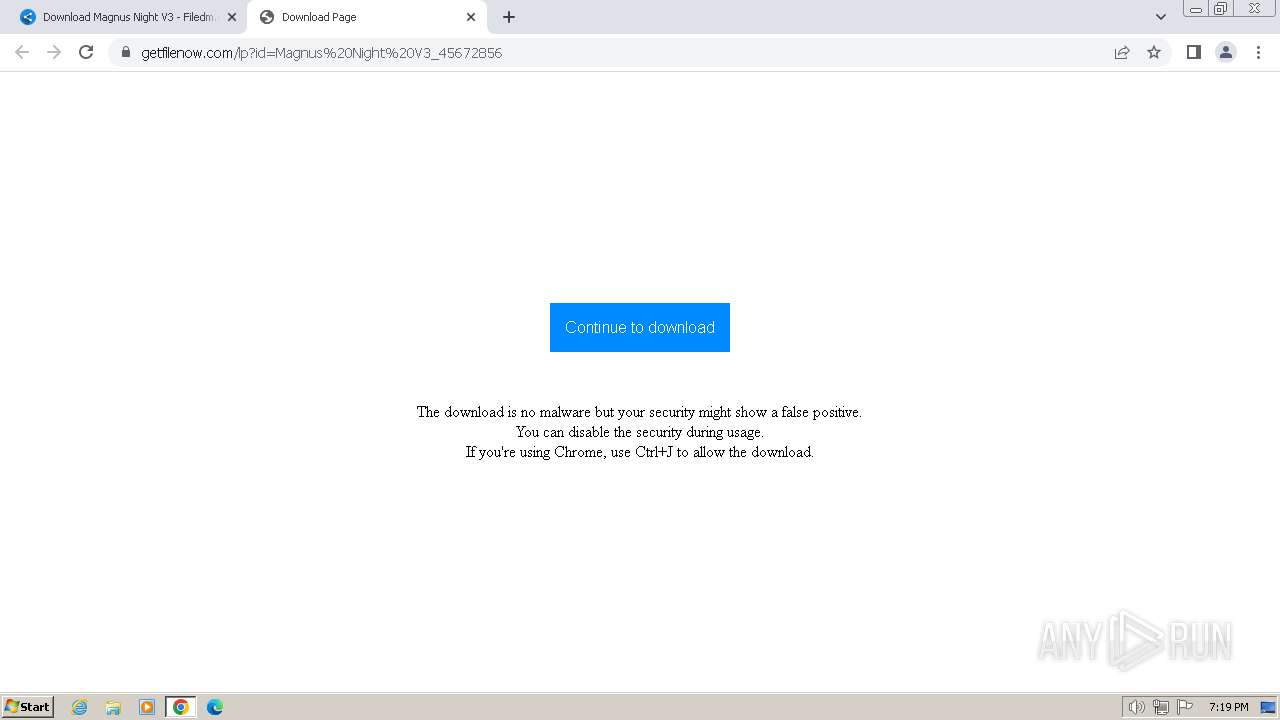Viewport: 1280px width, 720px height.
Task: Reload the current page
Action: [86, 52]
